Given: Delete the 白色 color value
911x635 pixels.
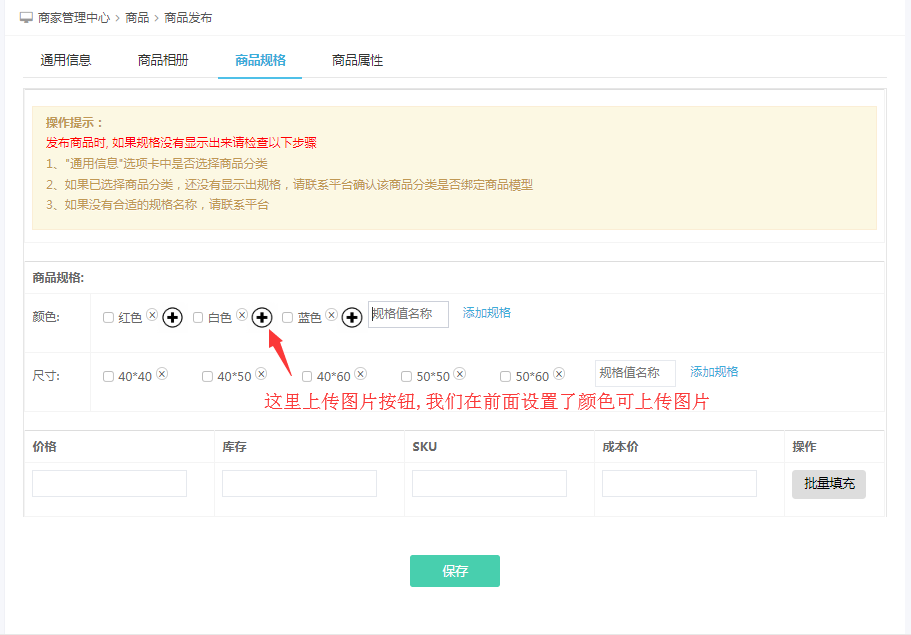Looking at the screenshot, I should [242, 314].
